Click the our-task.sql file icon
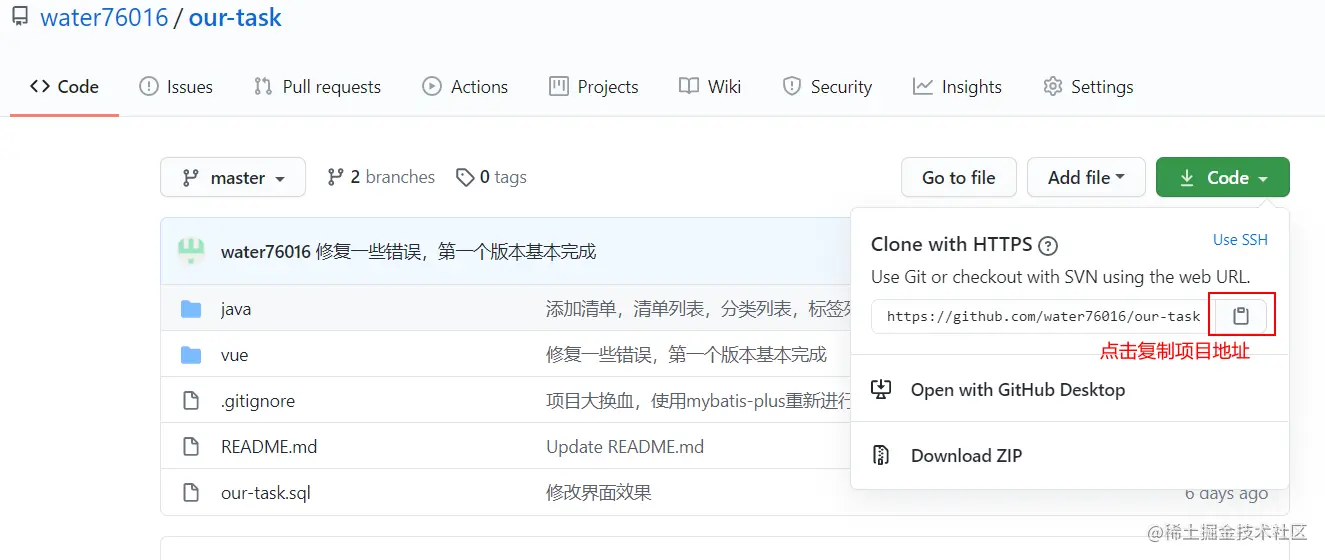This screenshot has height=560, width=1325. (x=191, y=493)
